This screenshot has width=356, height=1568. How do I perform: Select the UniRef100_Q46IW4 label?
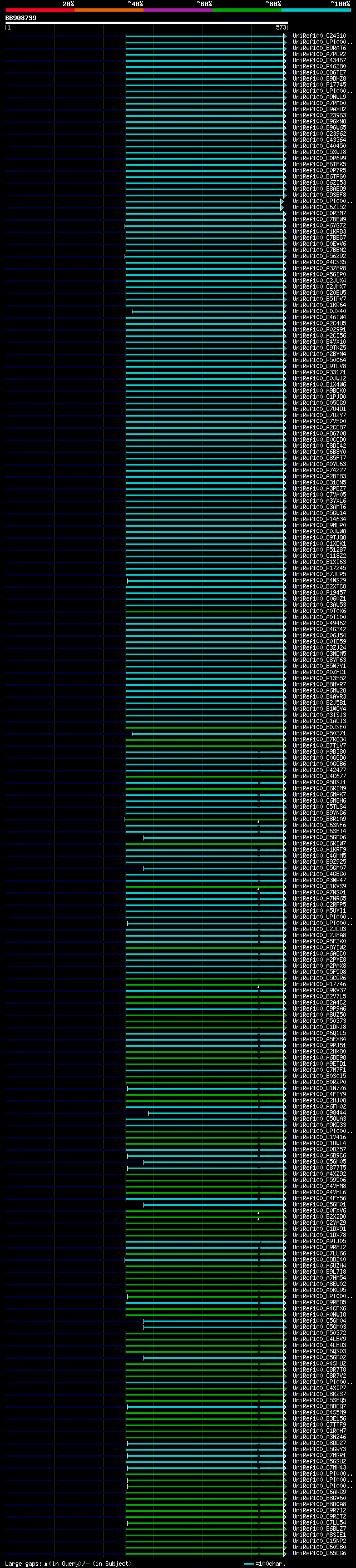tap(319, 318)
